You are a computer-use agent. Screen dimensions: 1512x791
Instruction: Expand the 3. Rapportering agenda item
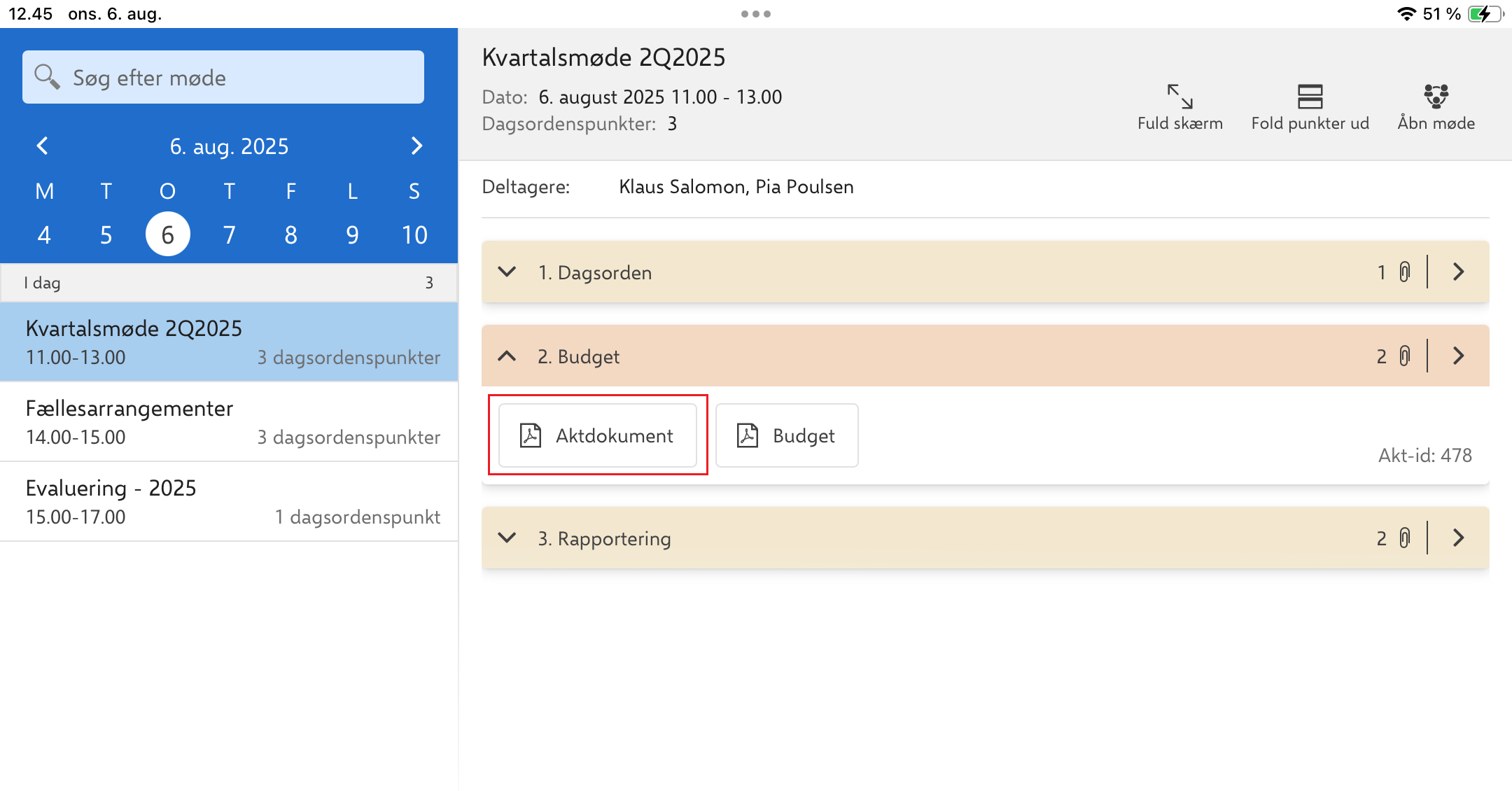coord(507,538)
